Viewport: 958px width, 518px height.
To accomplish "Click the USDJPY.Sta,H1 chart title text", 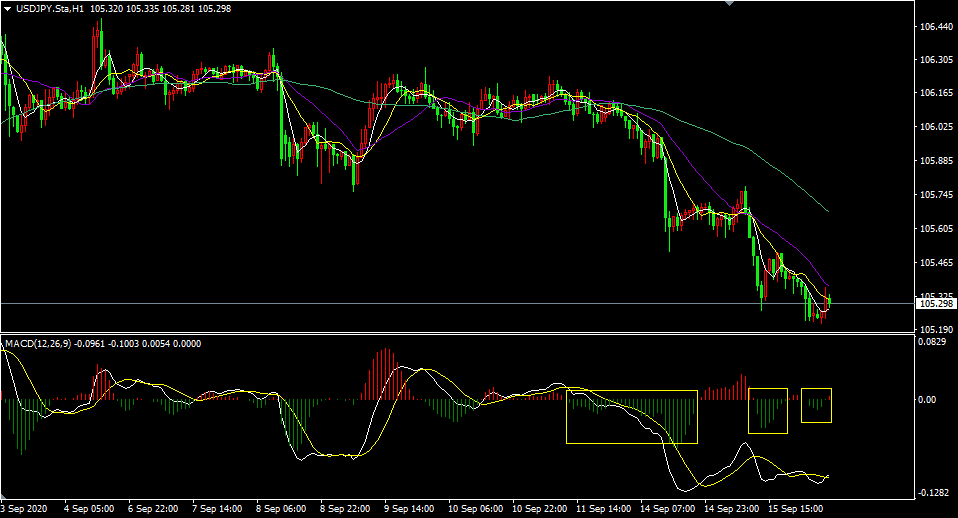I will point(50,9).
